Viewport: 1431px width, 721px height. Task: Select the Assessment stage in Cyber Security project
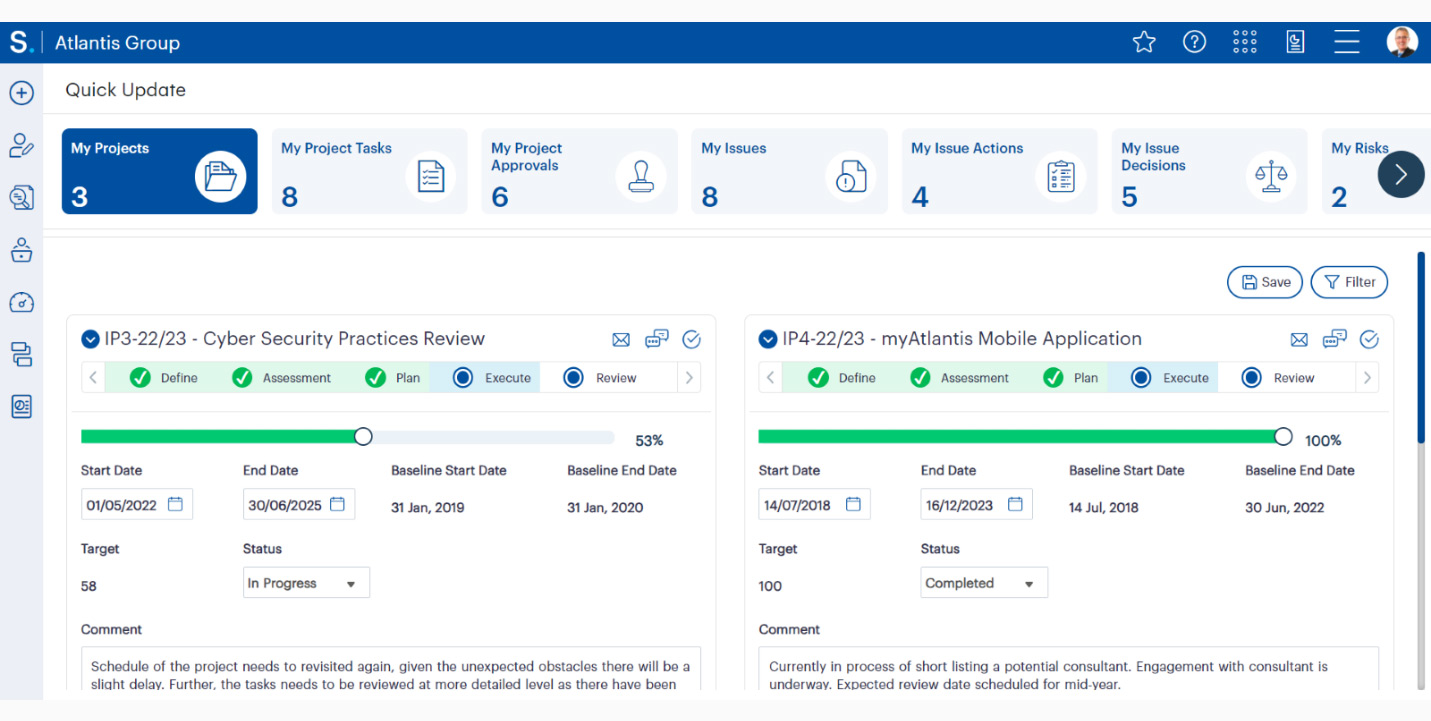coord(281,378)
